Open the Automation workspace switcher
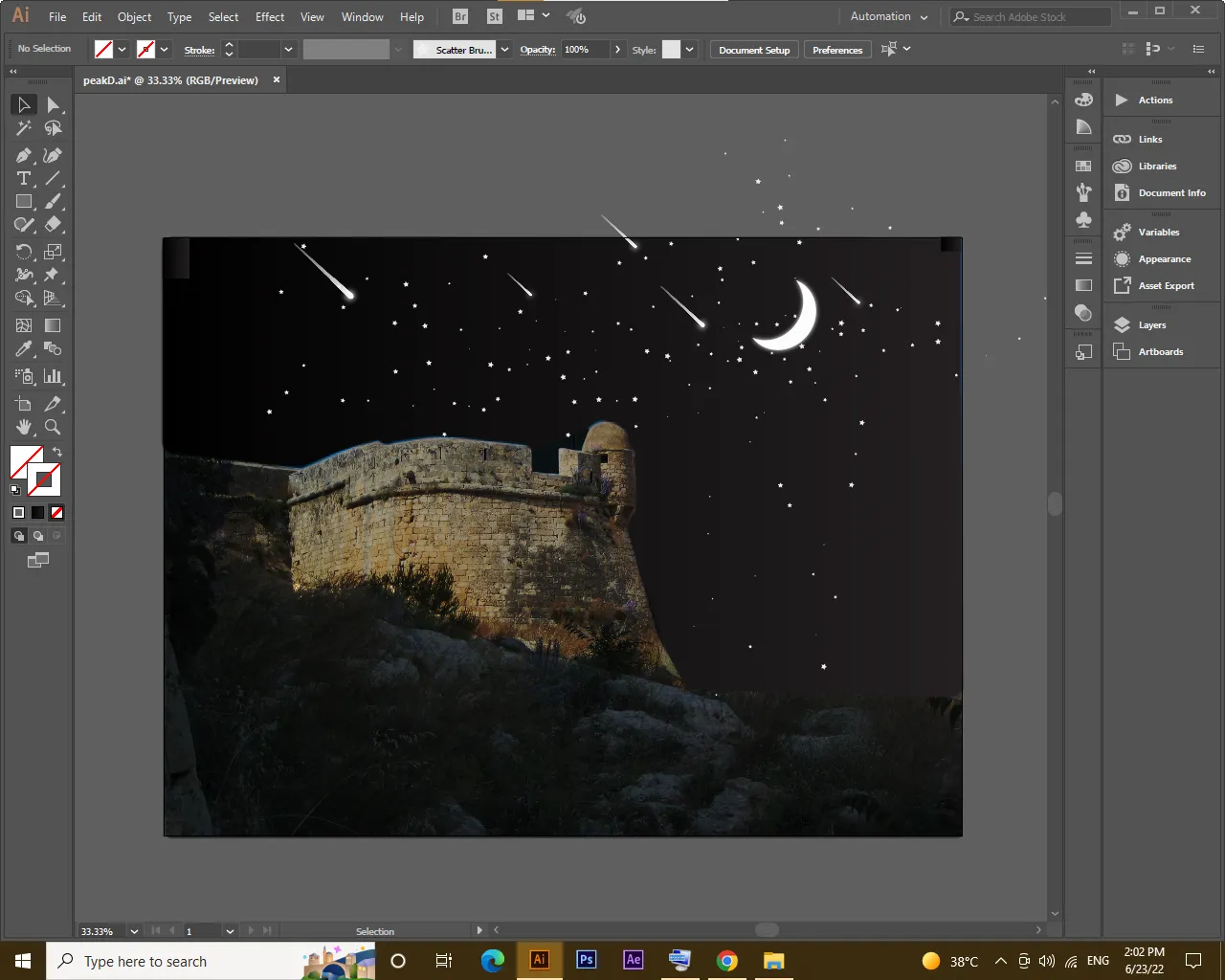Image resolution: width=1225 pixels, height=980 pixels. [889, 17]
